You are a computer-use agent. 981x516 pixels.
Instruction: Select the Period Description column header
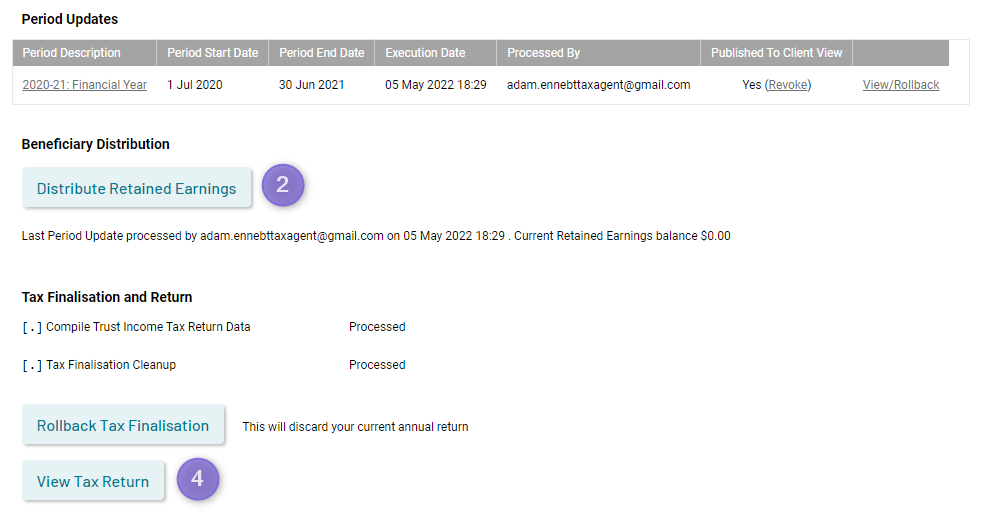click(84, 53)
